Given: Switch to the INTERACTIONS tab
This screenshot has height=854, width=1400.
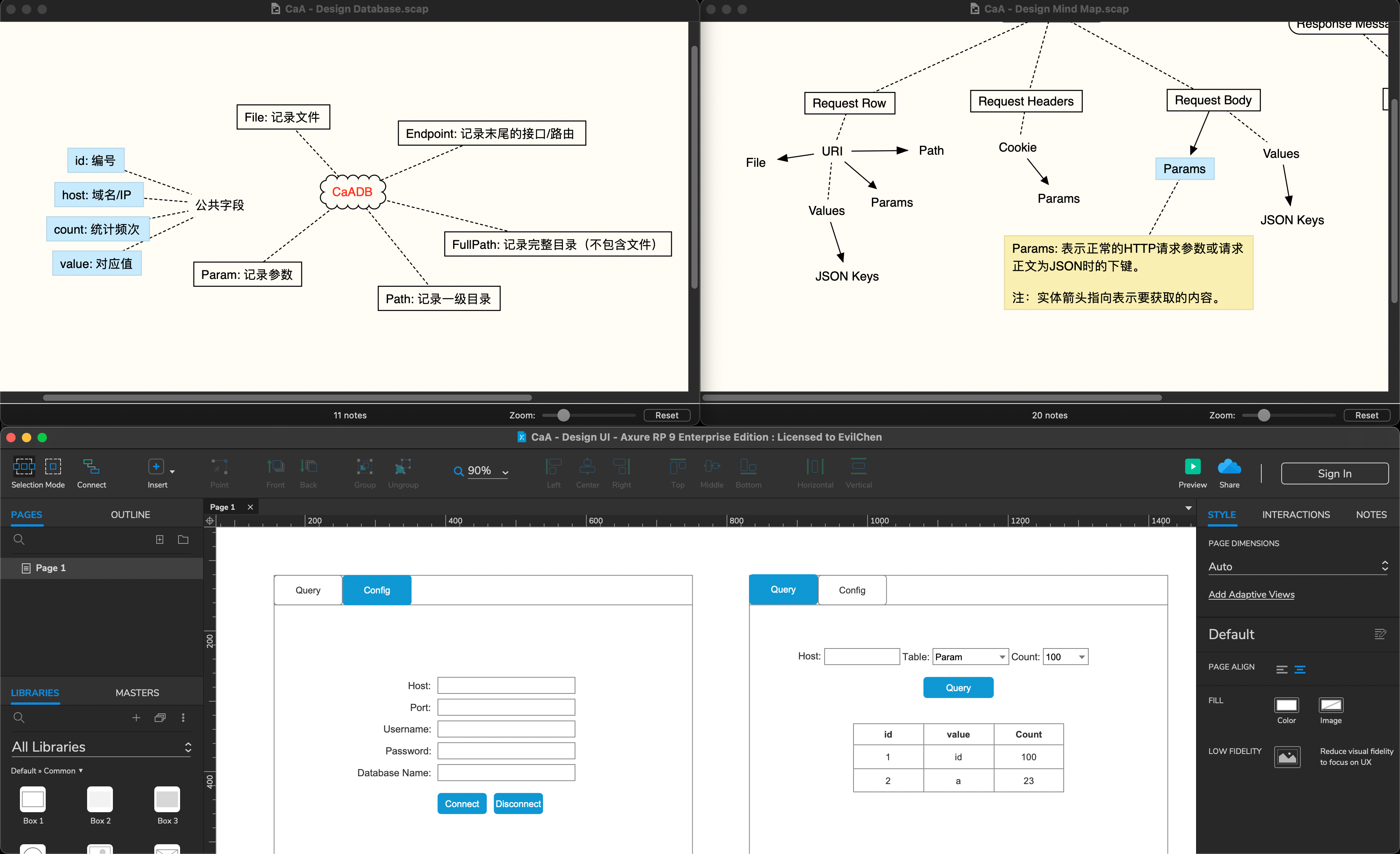Looking at the screenshot, I should click(x=1295, y=514).
